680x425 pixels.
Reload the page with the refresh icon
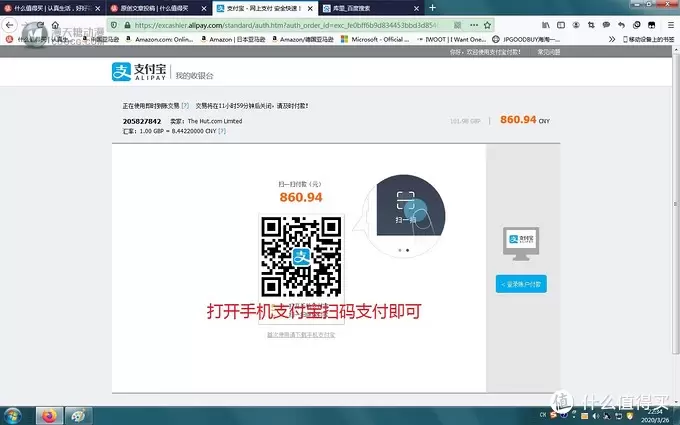pyautogui.click(x=40, y=25)
